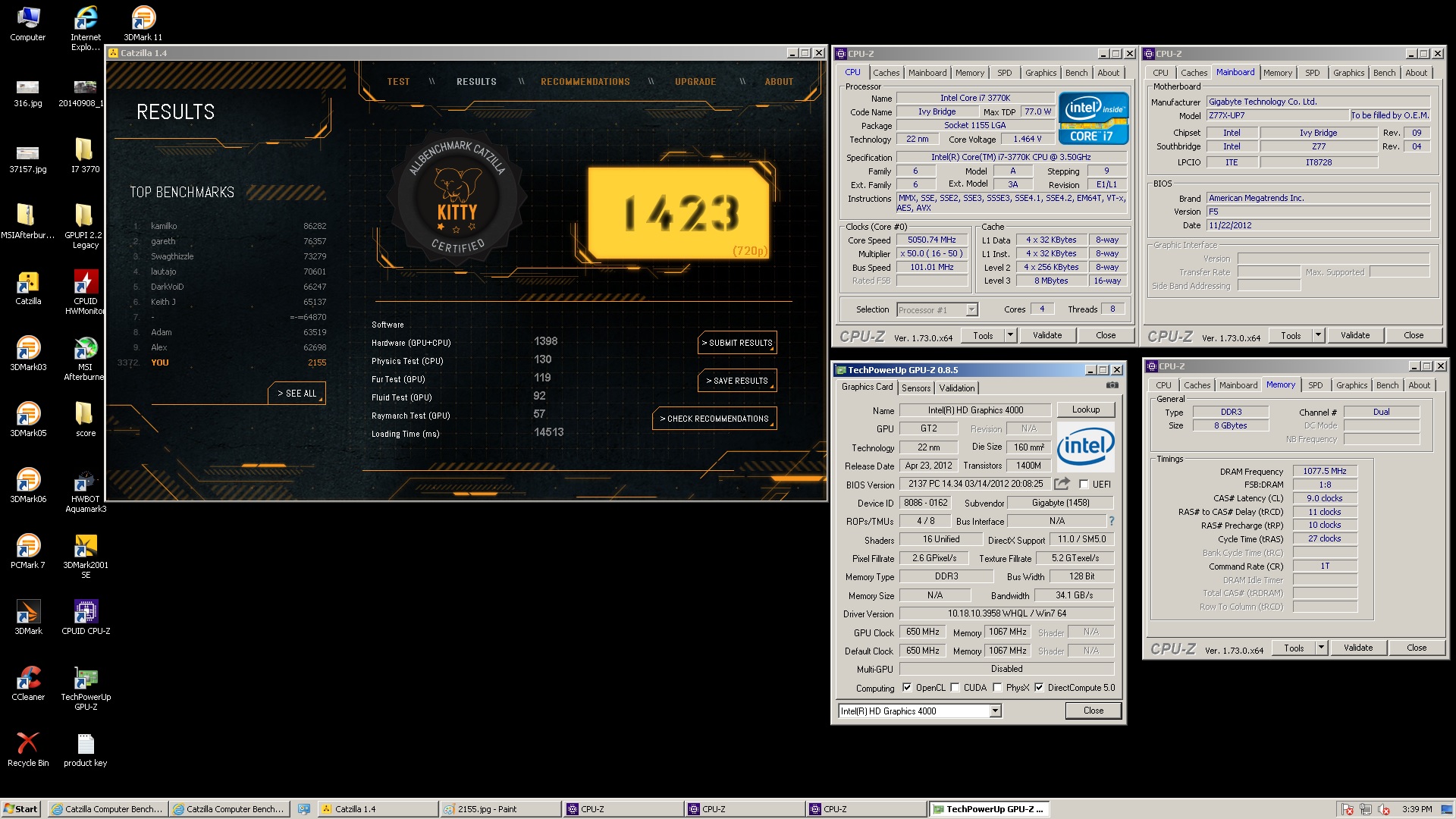1456x819 pixels.
Task: Expand Tools dropdown arrow in Mainboard window
Action: 1318,335
